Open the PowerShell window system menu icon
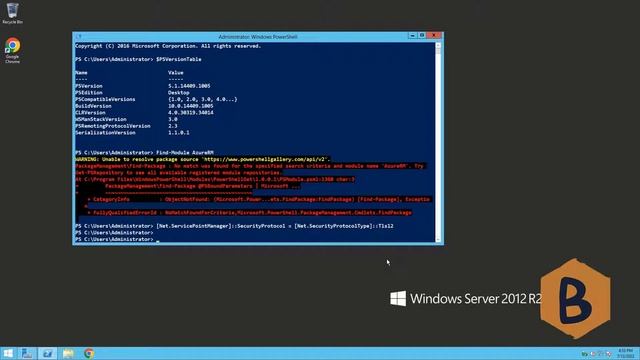Image resolution: width=640 pixels, height=360 pixels. click(78, 37)
